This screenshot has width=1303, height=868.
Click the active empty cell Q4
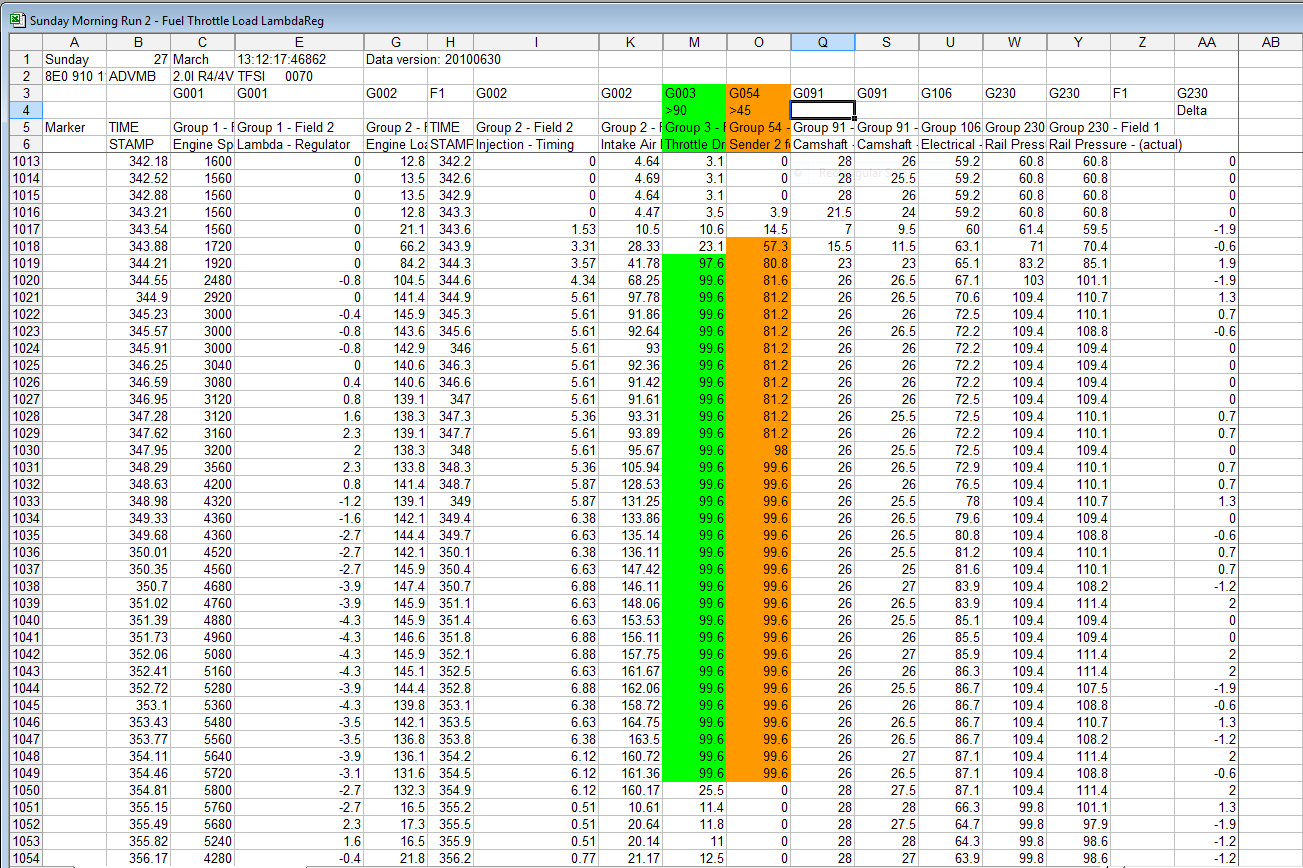[822, 110]
